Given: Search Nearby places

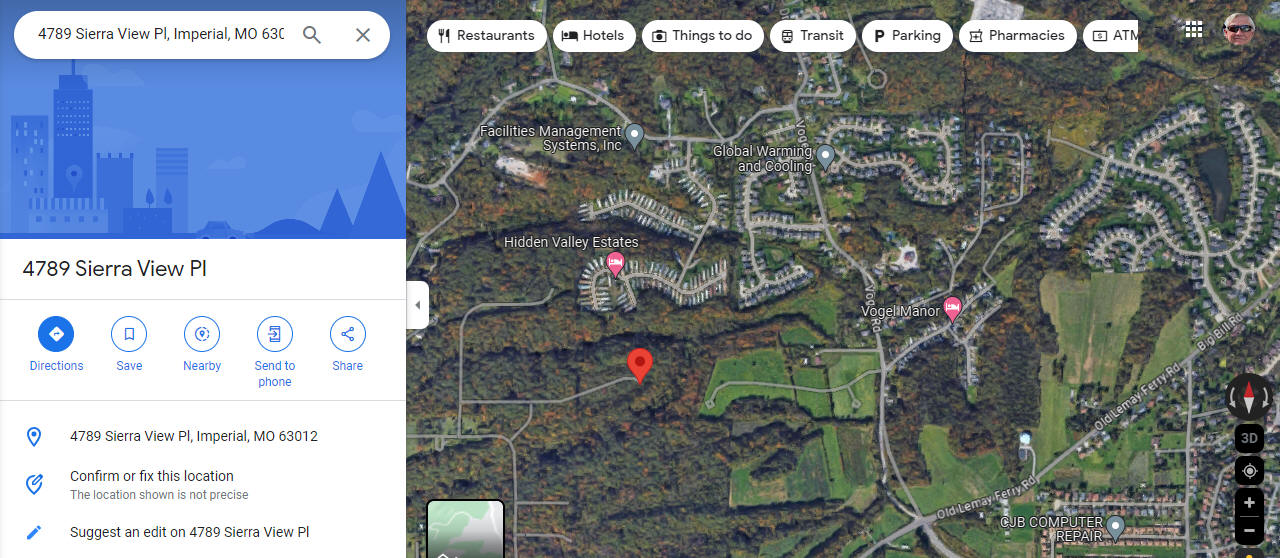Looking at the screenshot, I should click(x=202, y=345).
